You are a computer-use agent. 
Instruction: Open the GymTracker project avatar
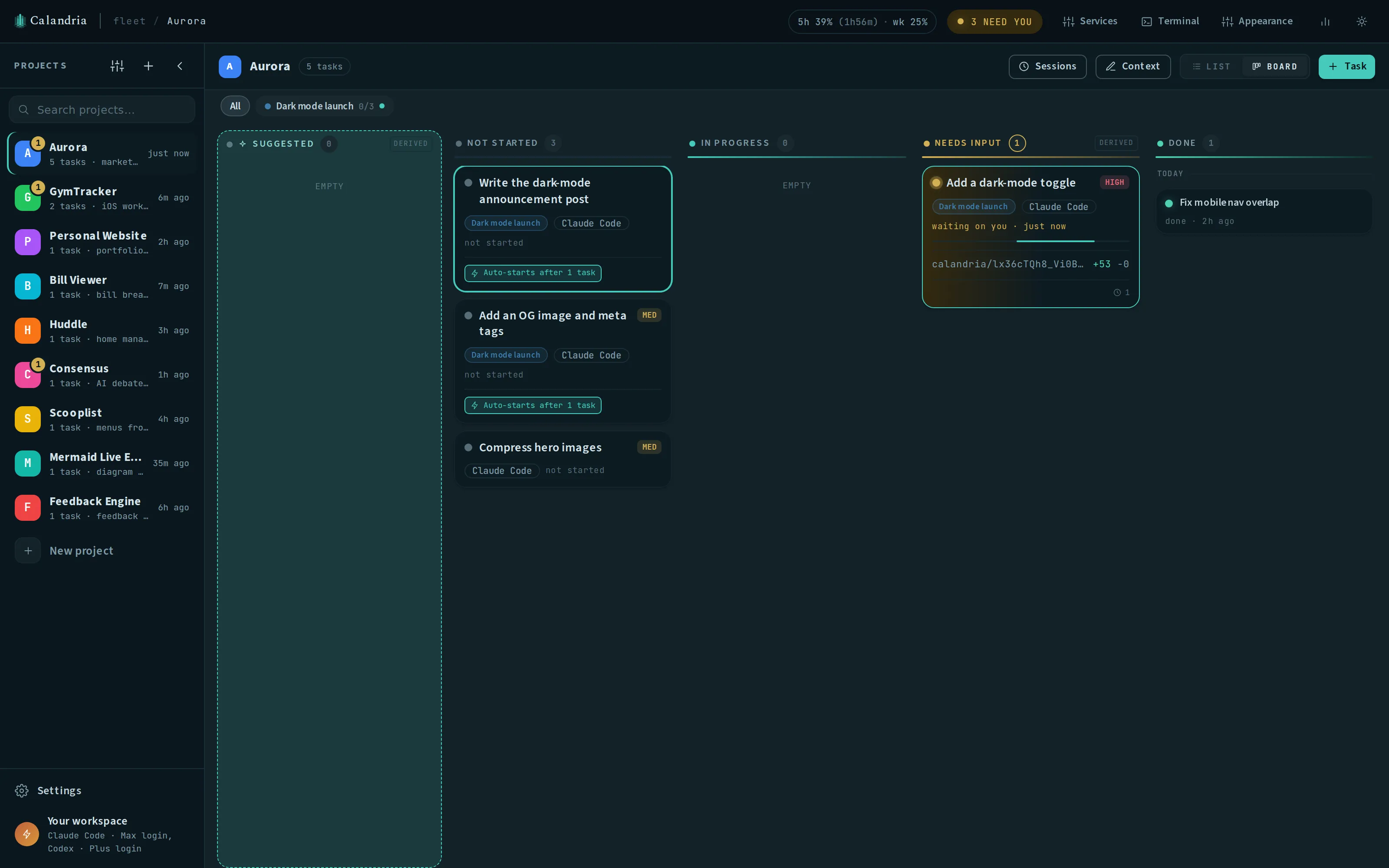27,198
